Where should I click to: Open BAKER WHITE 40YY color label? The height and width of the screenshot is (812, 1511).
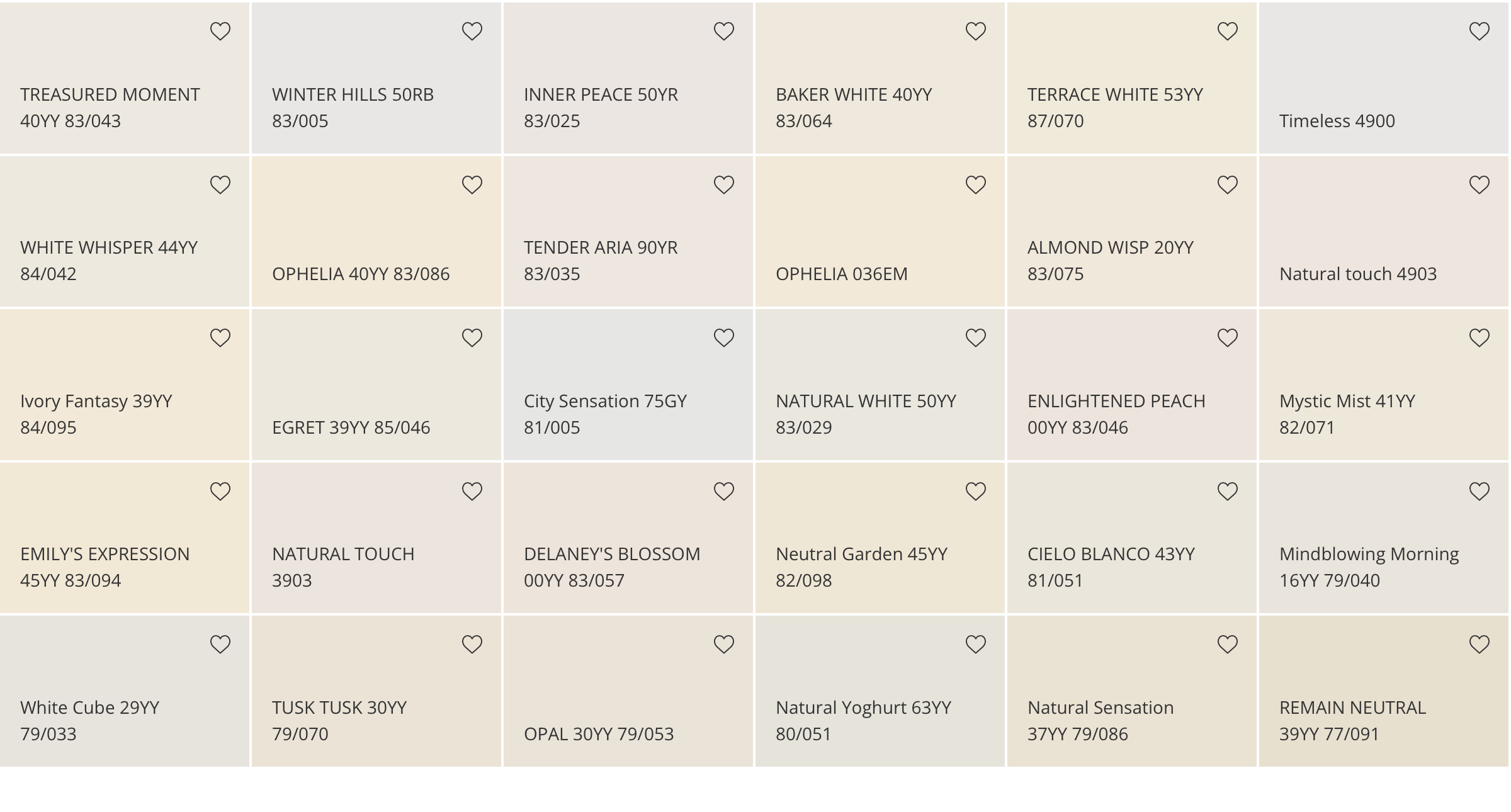[x=854, y=108]
